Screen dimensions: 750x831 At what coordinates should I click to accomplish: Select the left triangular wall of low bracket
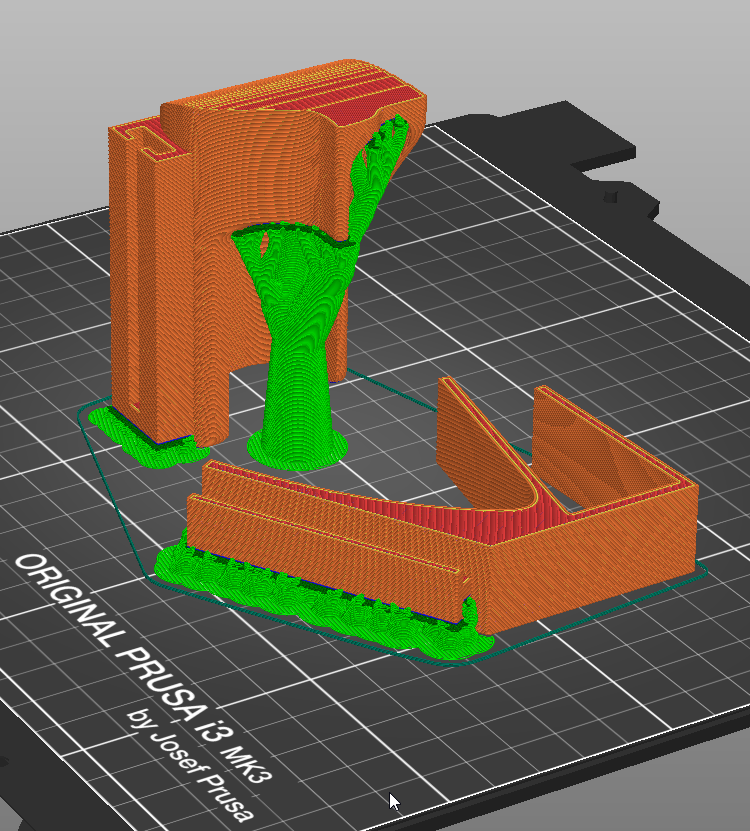tap(470, 430)
